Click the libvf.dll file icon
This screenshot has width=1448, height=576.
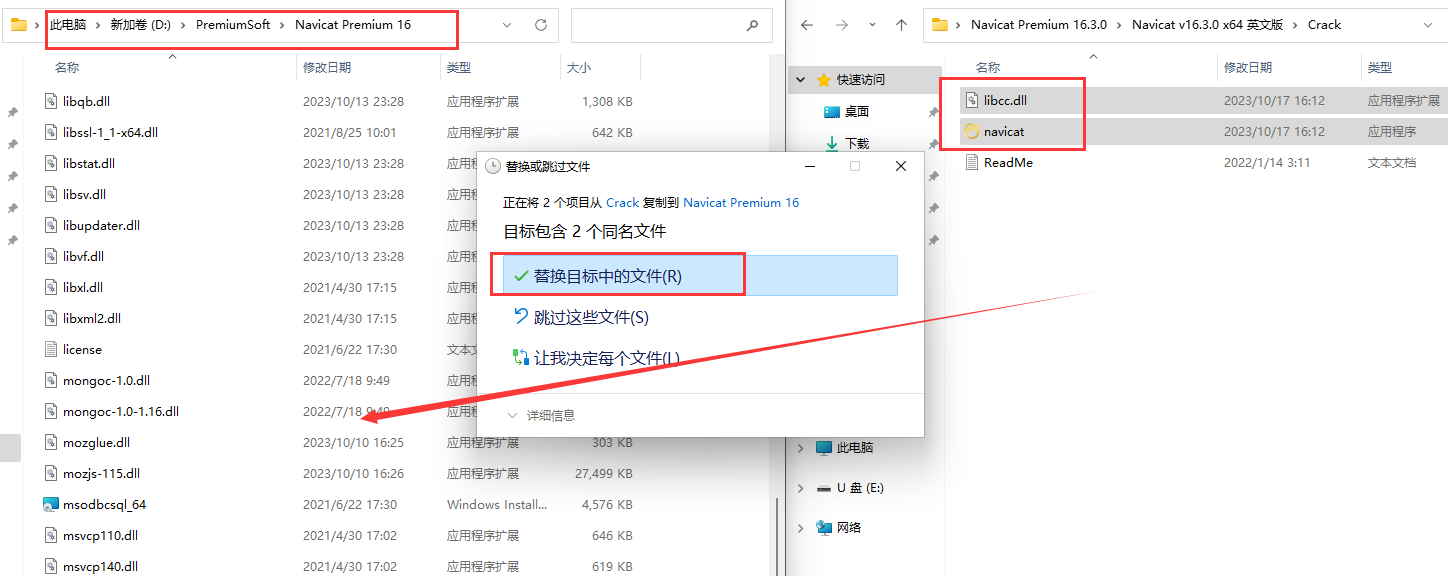pos(51,256)
